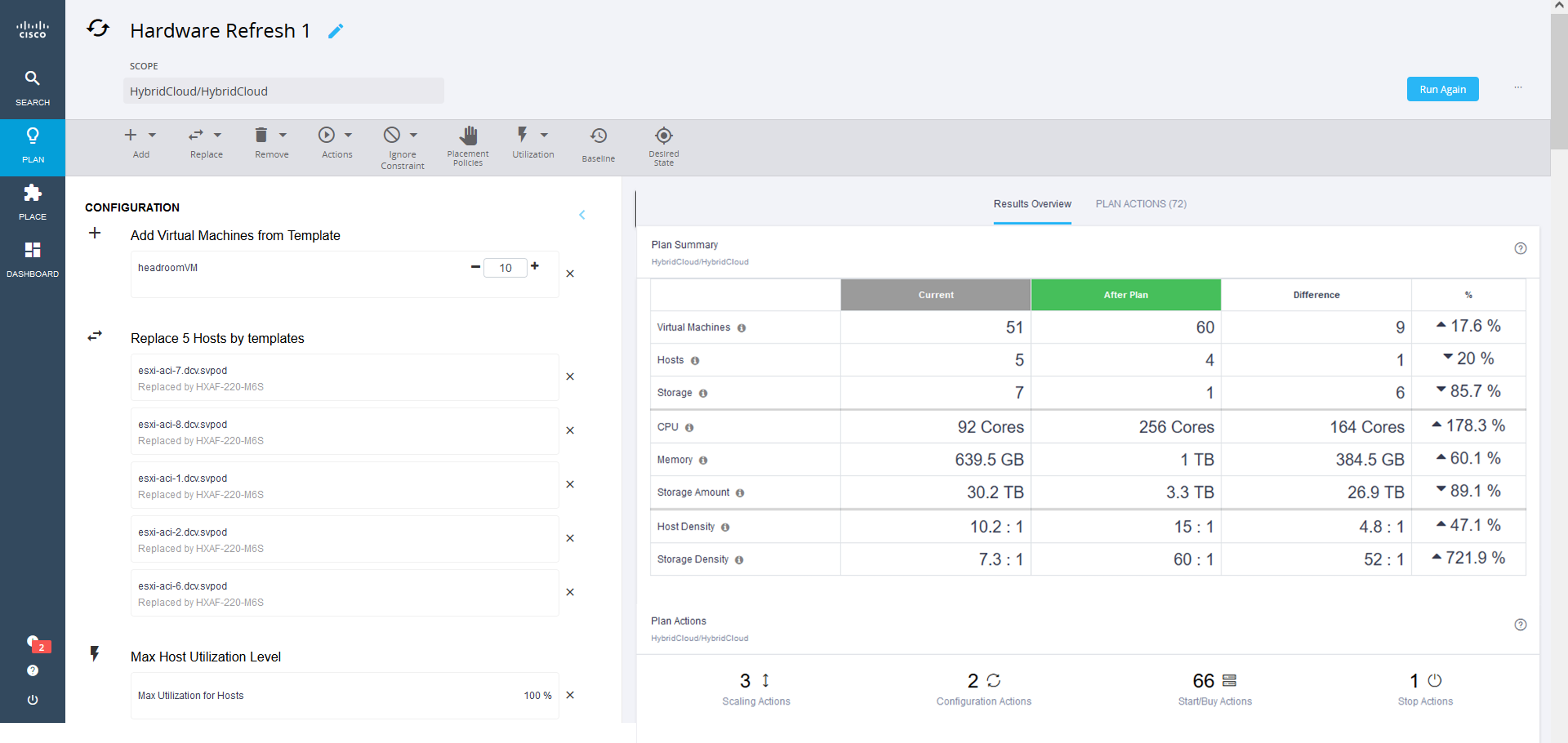Click the Baseline history icon
1568x743 pixels.
[598, 136]
